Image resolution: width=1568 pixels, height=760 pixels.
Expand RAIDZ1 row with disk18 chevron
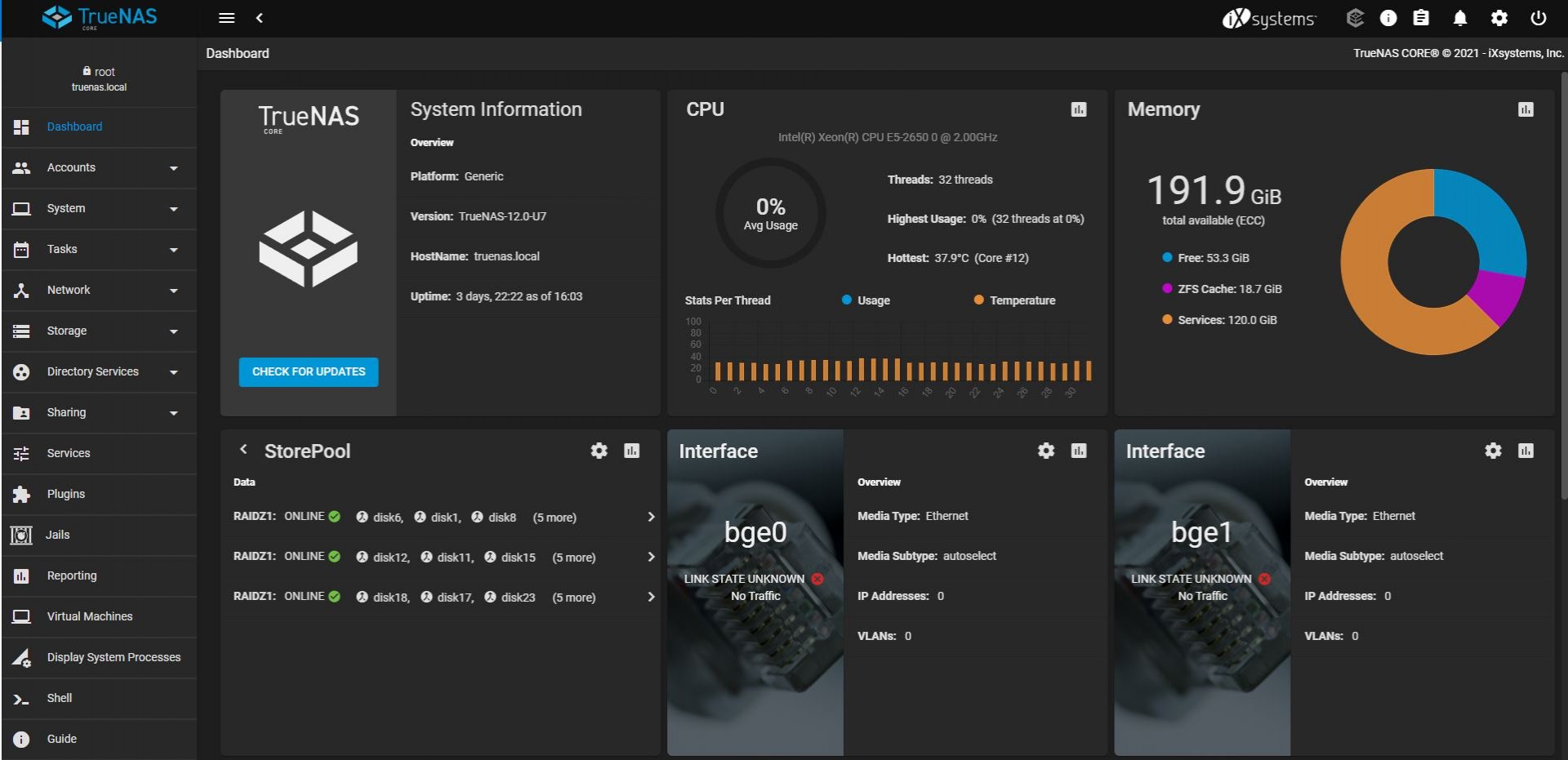pos(651,597)
